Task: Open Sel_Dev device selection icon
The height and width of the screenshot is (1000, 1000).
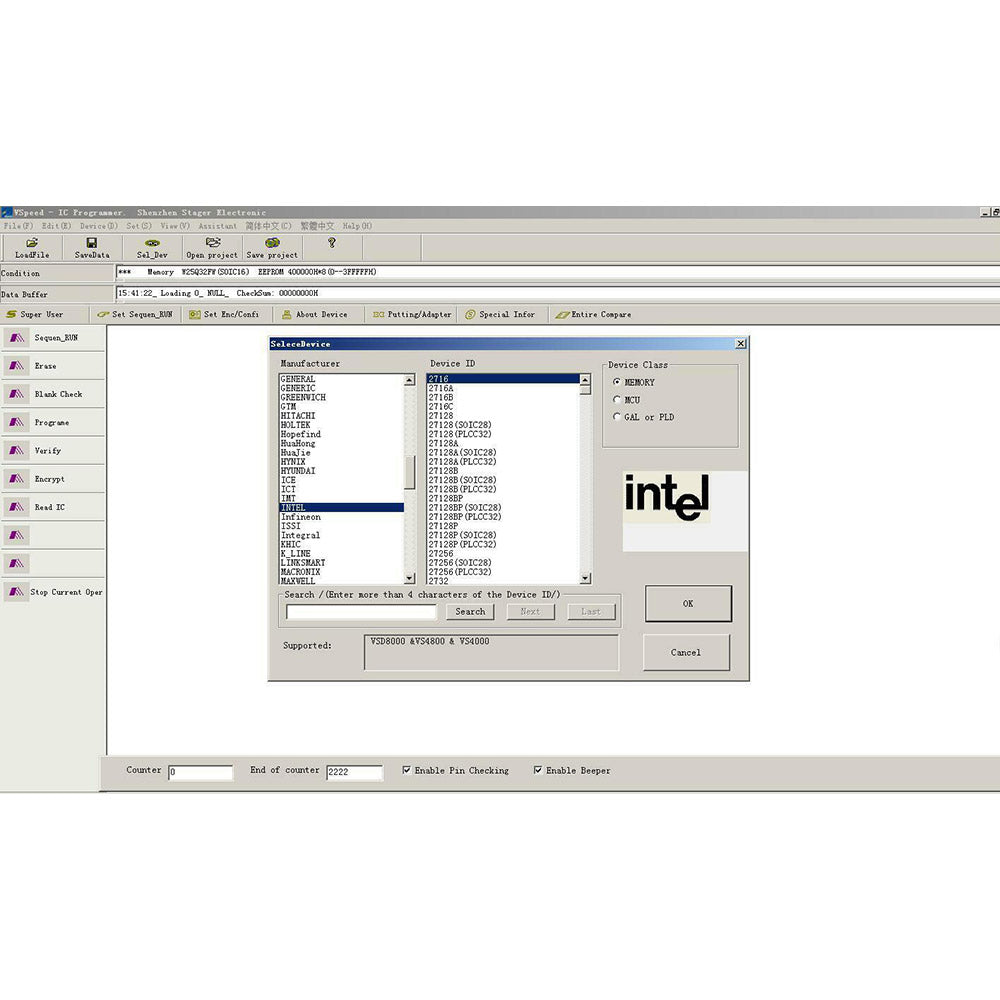Action: [x=152, y=243]
